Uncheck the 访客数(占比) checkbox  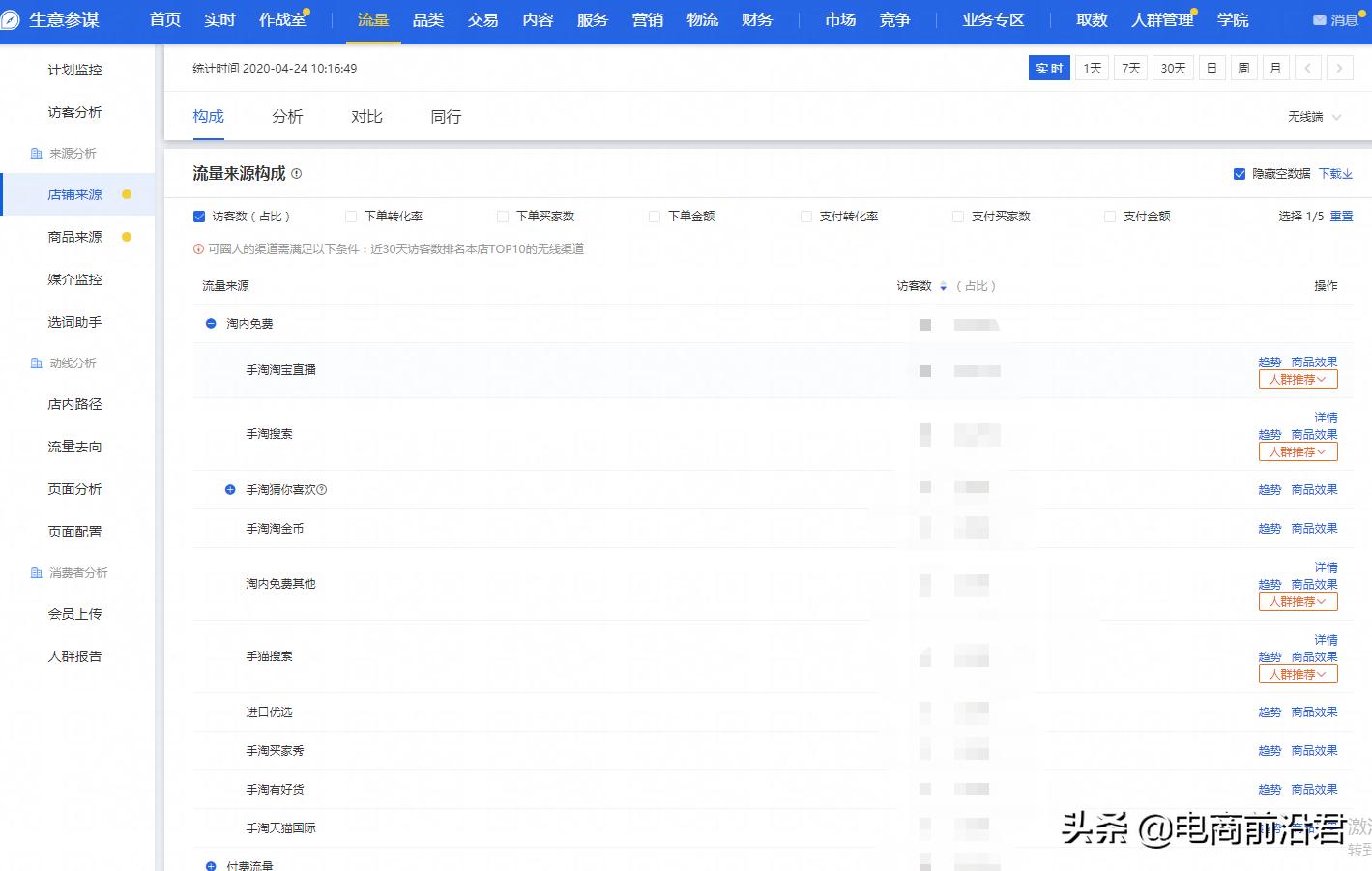tap(199, 217)
